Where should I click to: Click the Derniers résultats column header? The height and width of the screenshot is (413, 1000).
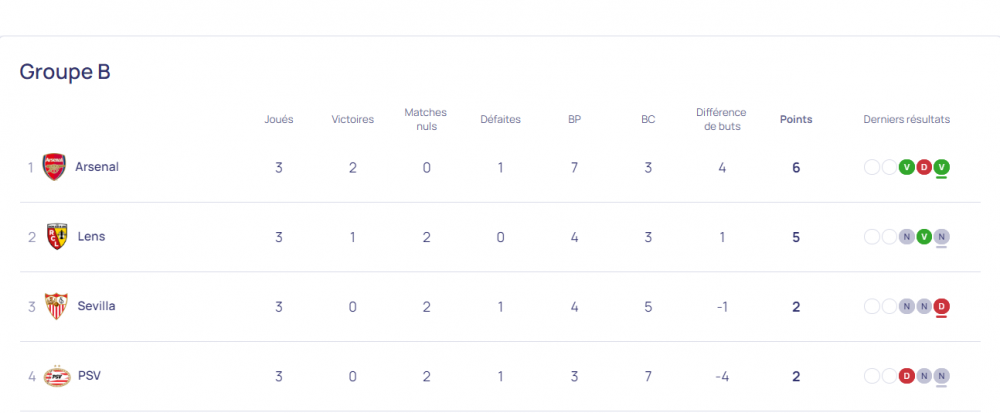(906, 119)
